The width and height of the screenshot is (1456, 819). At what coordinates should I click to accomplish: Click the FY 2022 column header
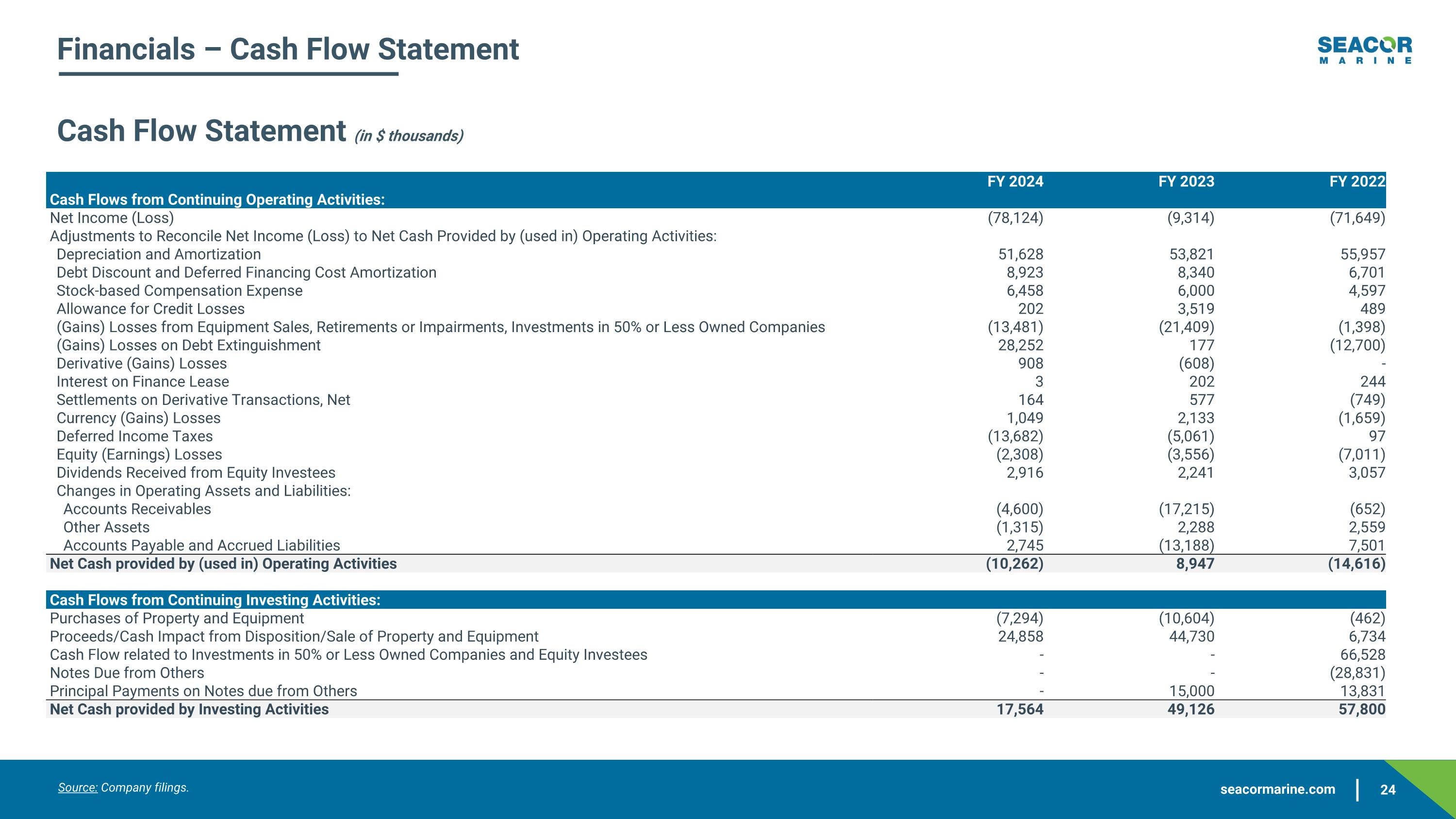pos(1357,182)
